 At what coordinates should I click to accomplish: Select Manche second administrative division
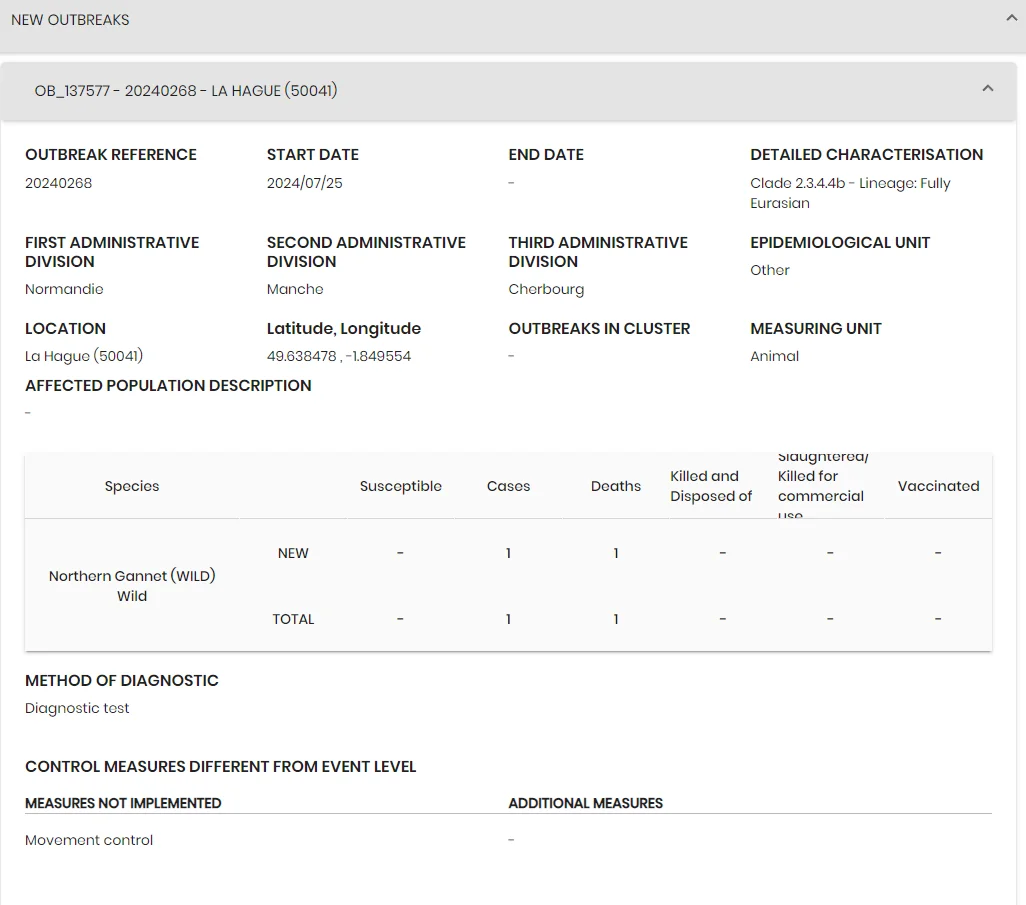pos(295,289)
